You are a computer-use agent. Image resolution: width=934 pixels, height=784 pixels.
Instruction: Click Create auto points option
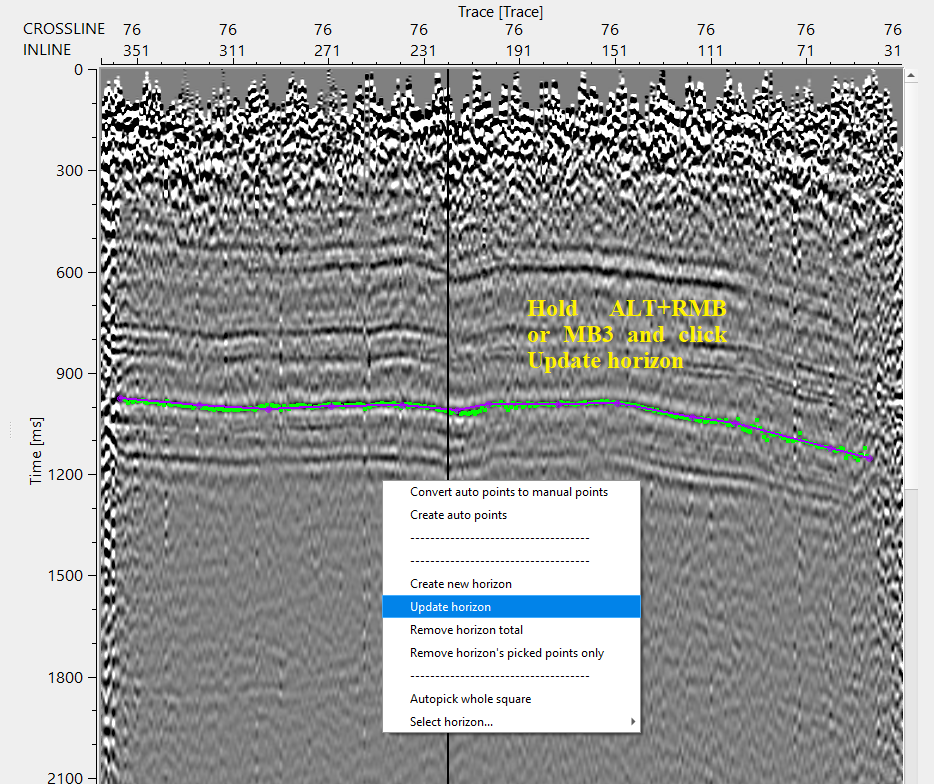458,515
